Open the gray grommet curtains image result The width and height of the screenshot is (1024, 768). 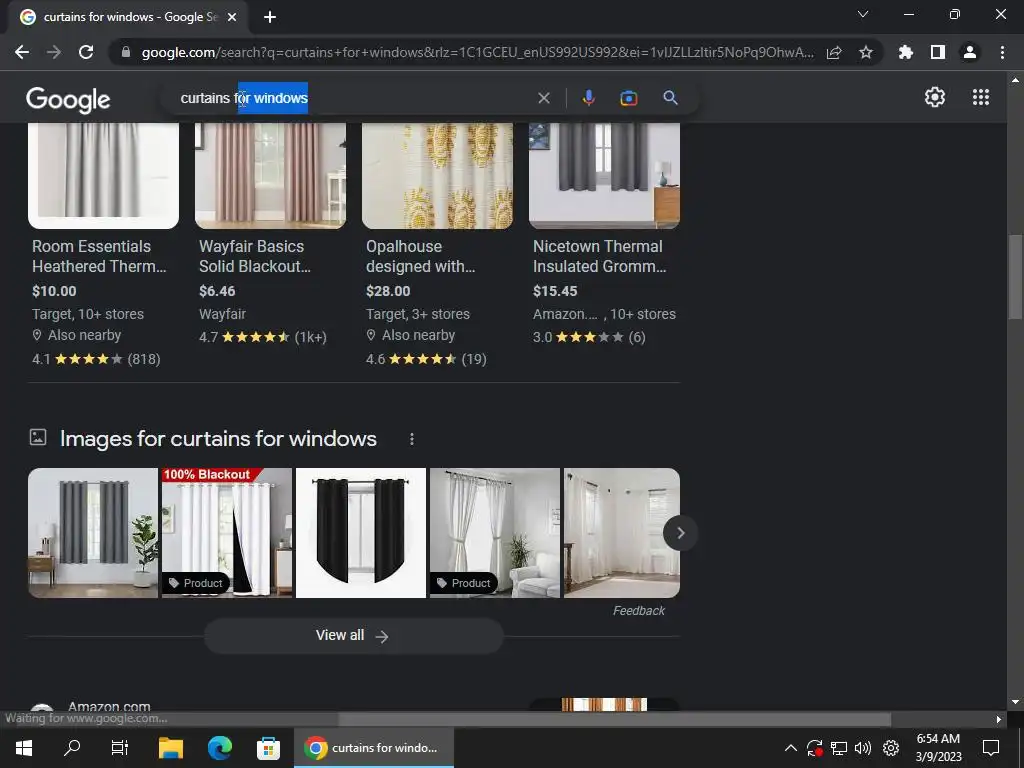point(93,533)
